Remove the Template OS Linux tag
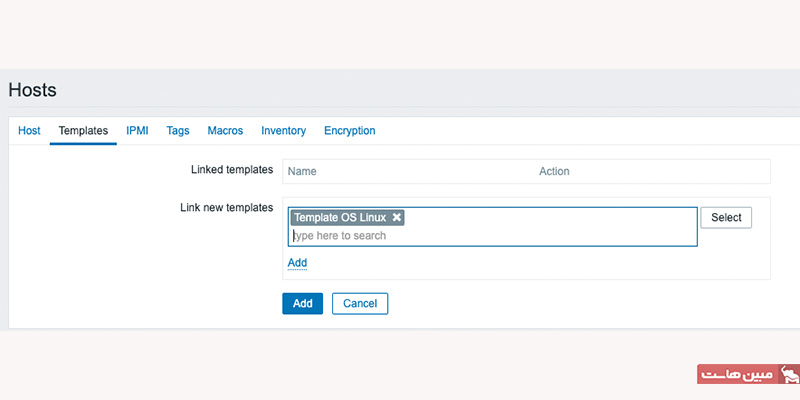Viewport: 800px width, 400px height. [x=397, y=217]
